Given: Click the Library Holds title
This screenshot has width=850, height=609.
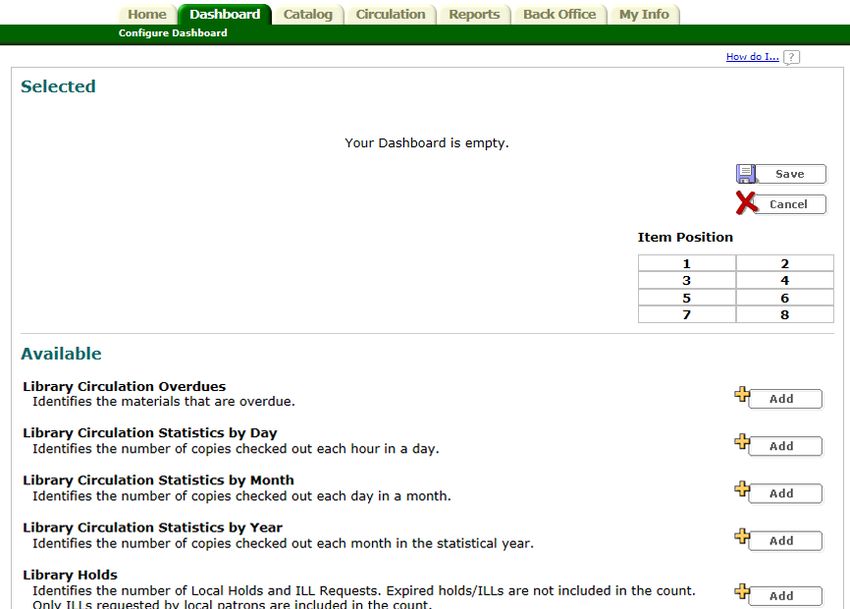Looking at the screenshot, I should tap(70, 575).
